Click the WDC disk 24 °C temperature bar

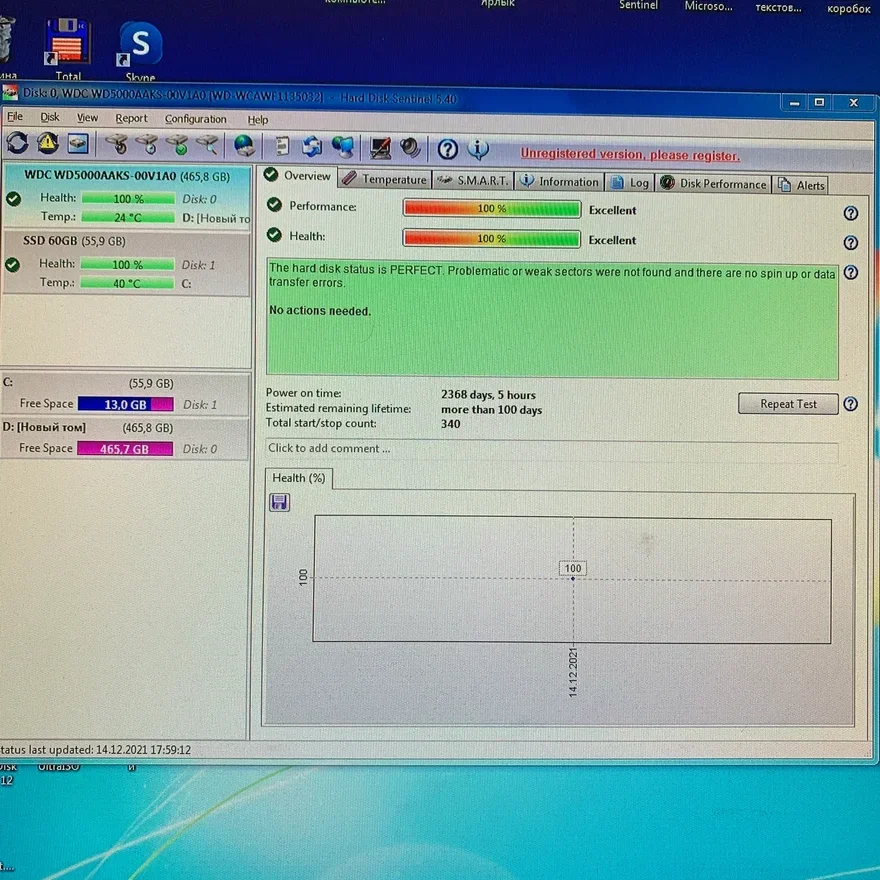coord(128,217)
